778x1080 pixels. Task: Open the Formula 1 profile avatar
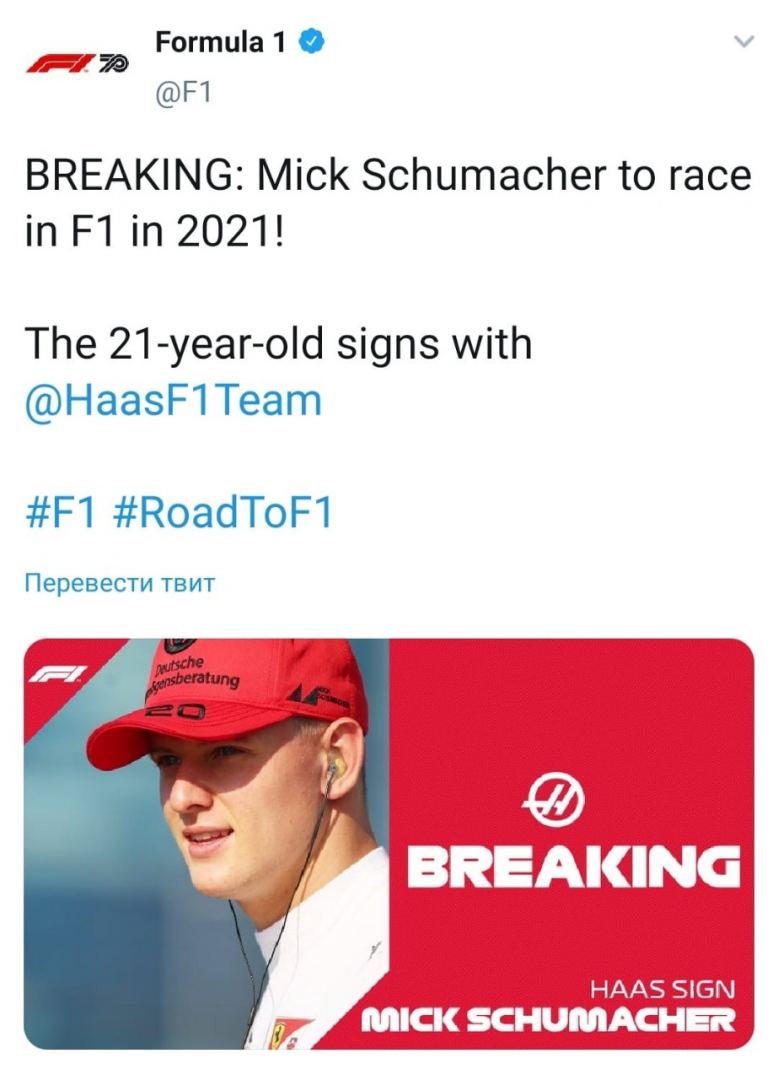tap(76, 65)
